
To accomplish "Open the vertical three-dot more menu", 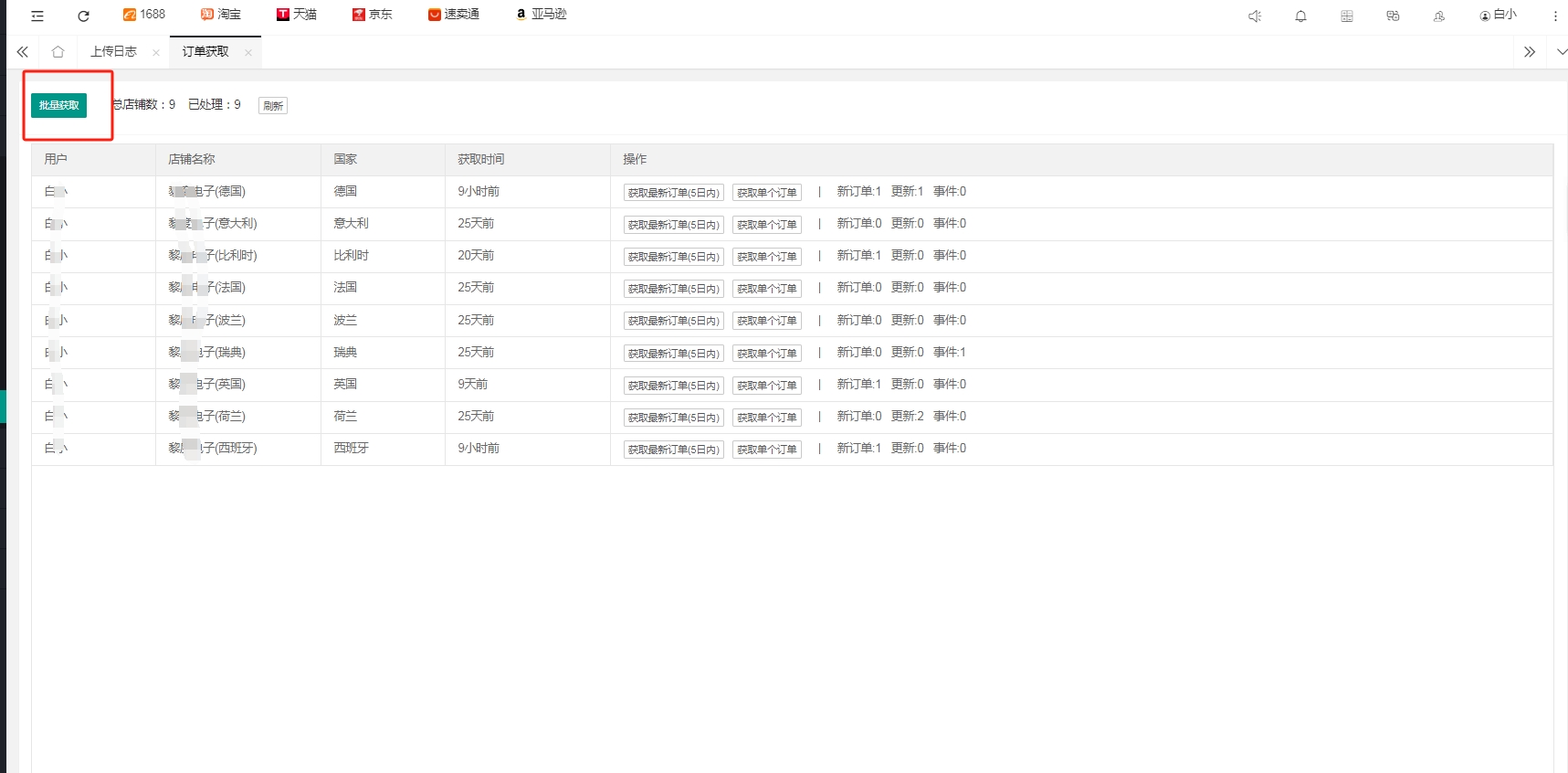I will click(1555, 16).
